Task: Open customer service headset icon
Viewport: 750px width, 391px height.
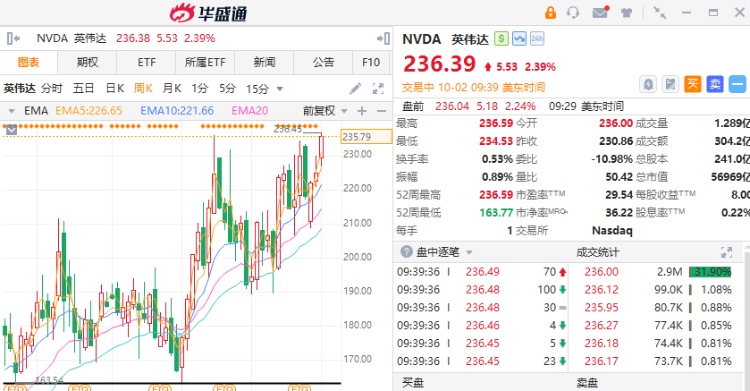Action: (x=573, y=12)
